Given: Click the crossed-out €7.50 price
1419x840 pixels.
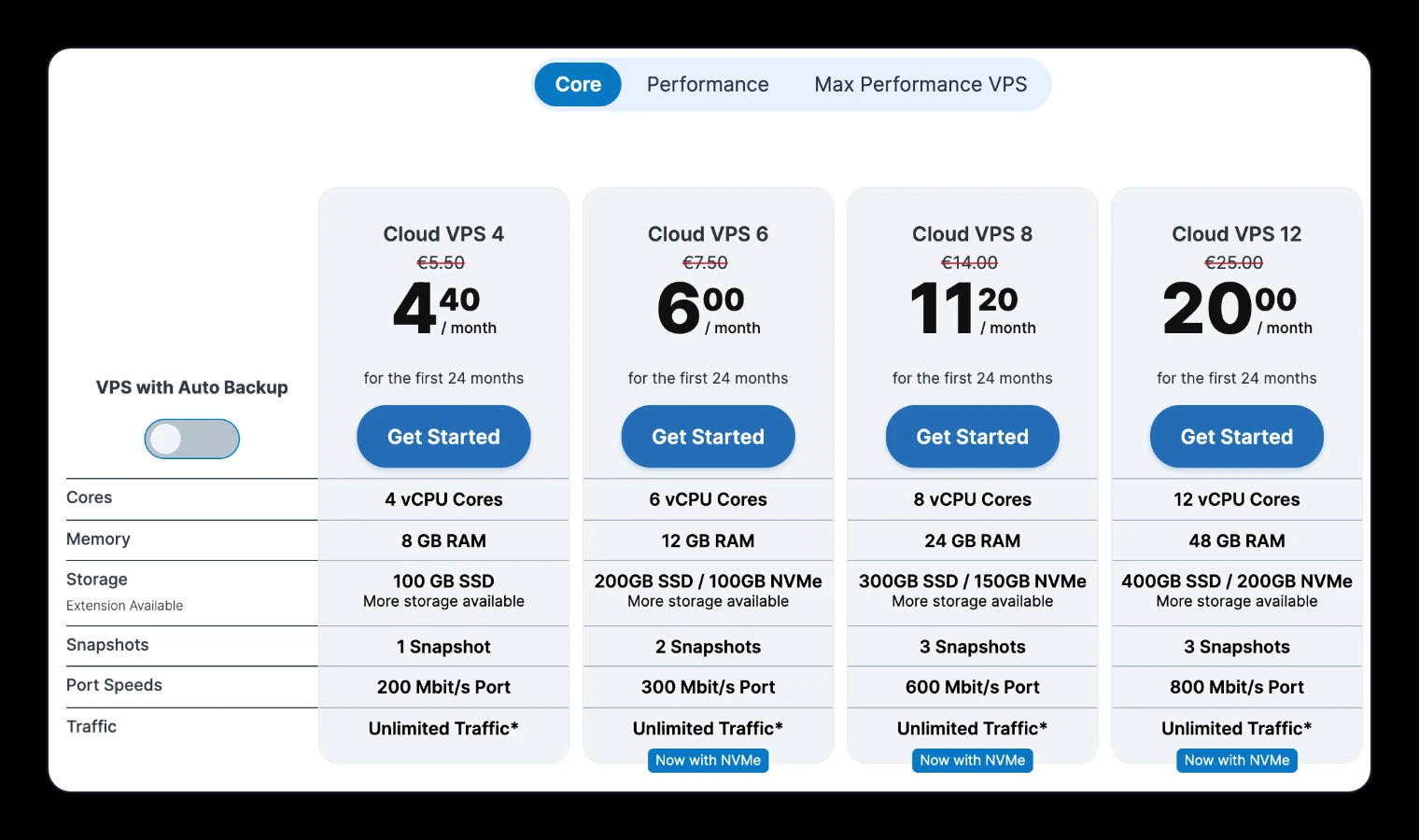Looking at the screenshot, I should pos(705,263).
